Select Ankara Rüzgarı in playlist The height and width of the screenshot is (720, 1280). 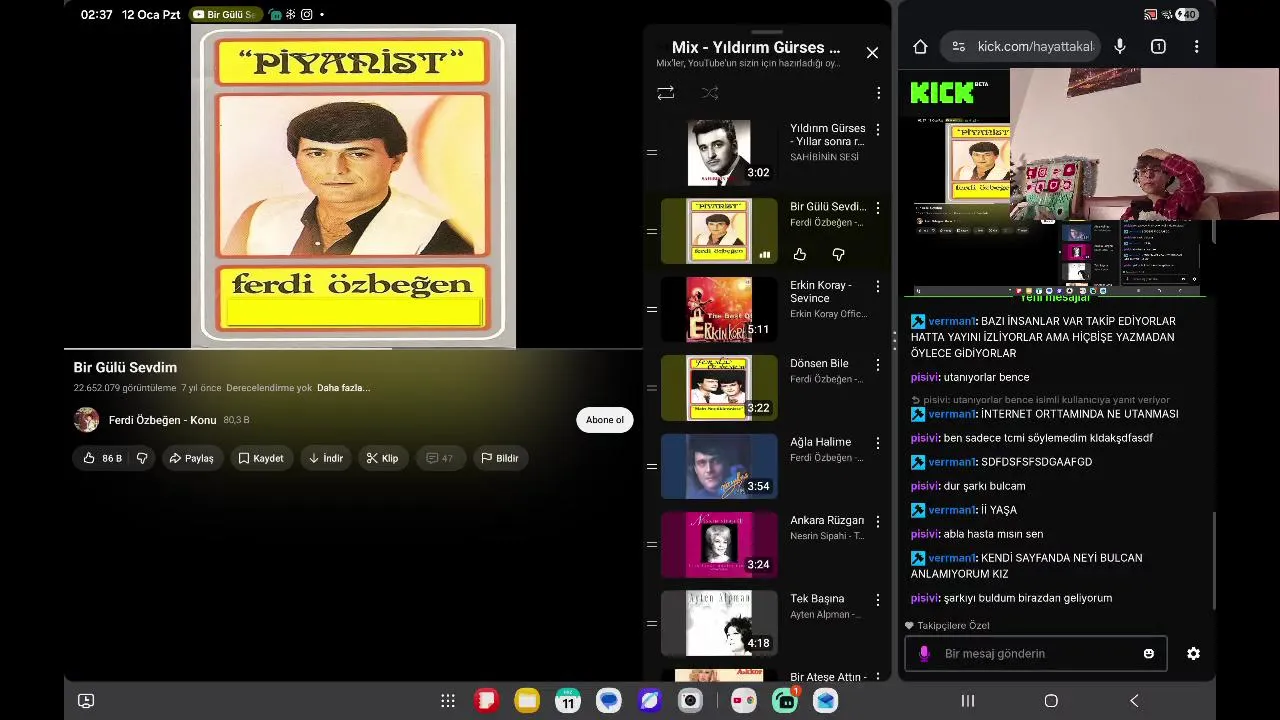768,545
